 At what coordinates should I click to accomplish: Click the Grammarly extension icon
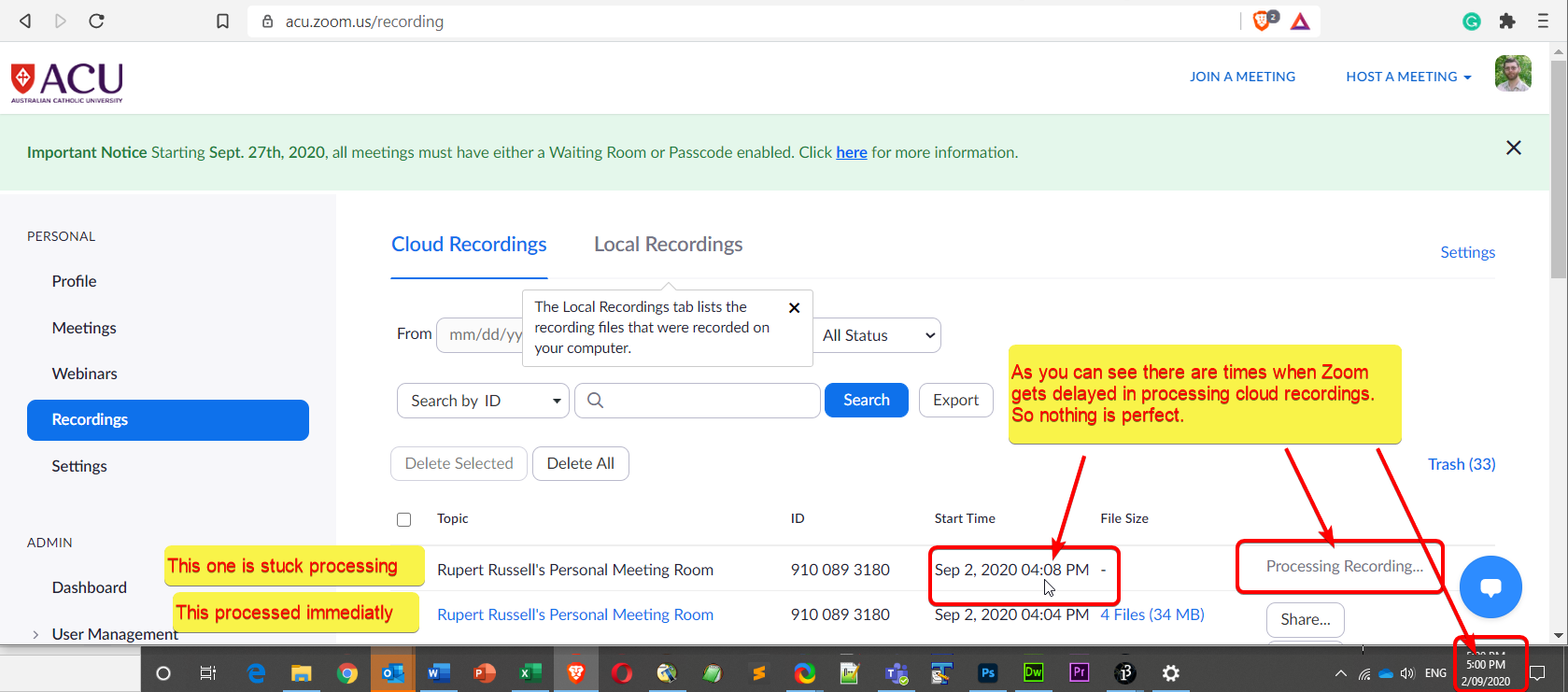[x=1472, y=21]
